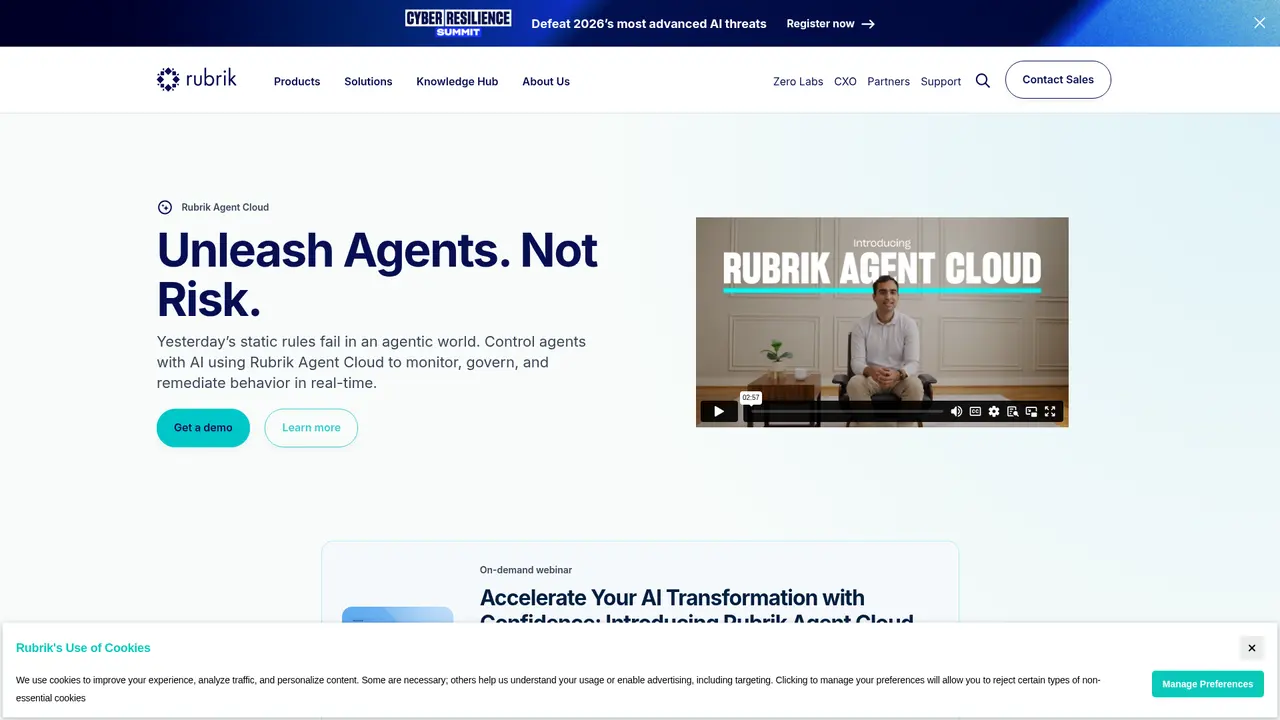1280x720 pixels.
Task: Click the "Rubrik's Use of Cookies" heading
Action: [83, 648]
